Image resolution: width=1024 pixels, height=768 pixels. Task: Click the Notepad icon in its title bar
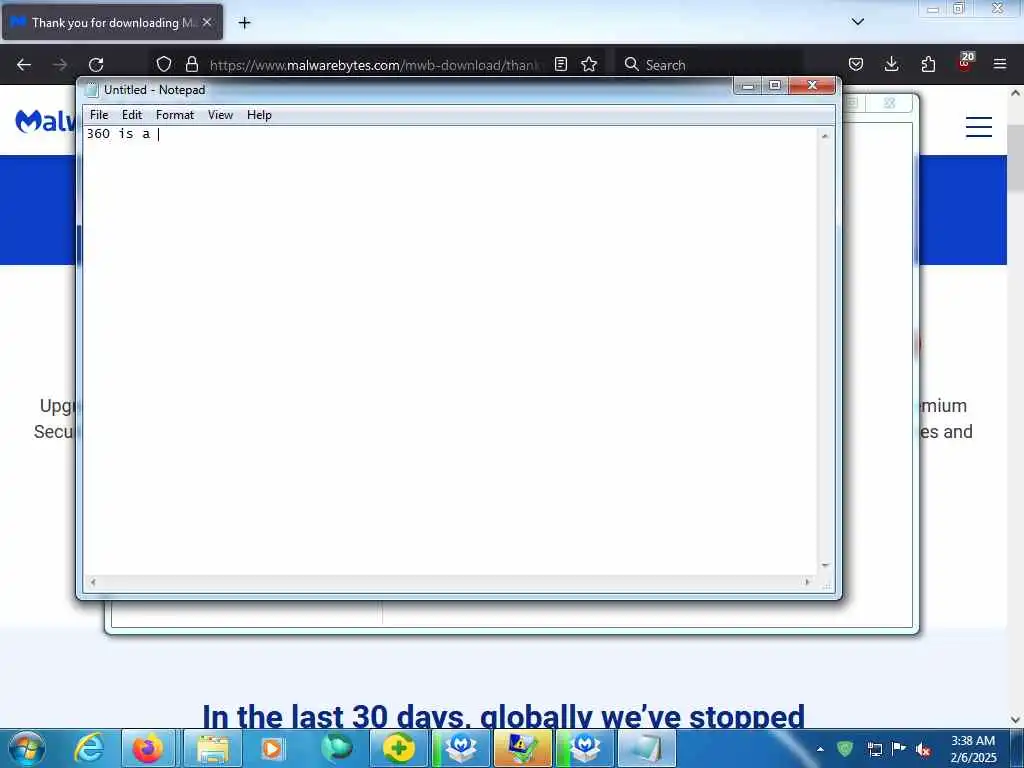pos(92,90)
